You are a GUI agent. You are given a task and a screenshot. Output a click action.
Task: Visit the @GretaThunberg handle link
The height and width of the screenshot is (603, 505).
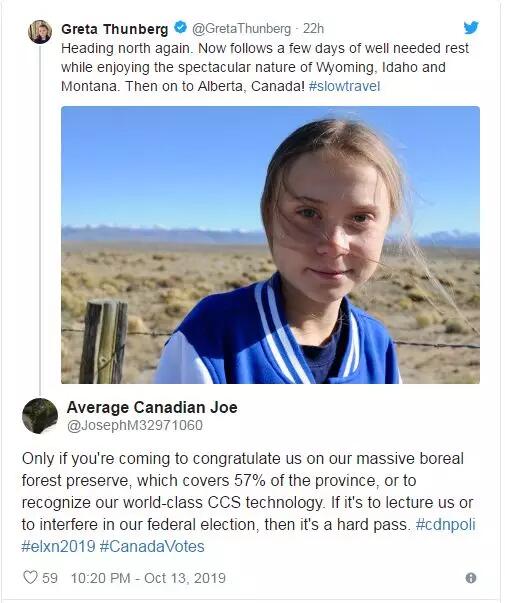coord(241,28)
